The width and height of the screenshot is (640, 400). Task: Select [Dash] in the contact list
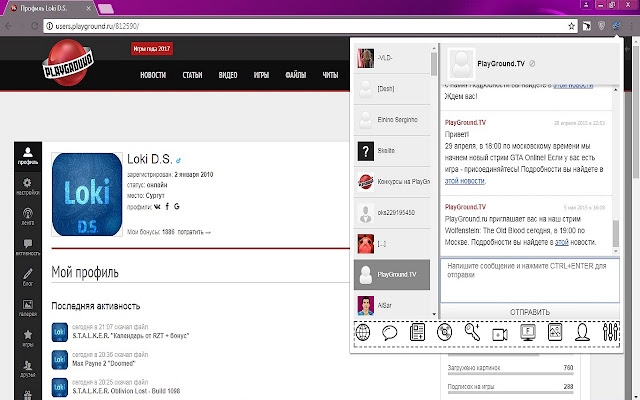click(x=392, y=89)
